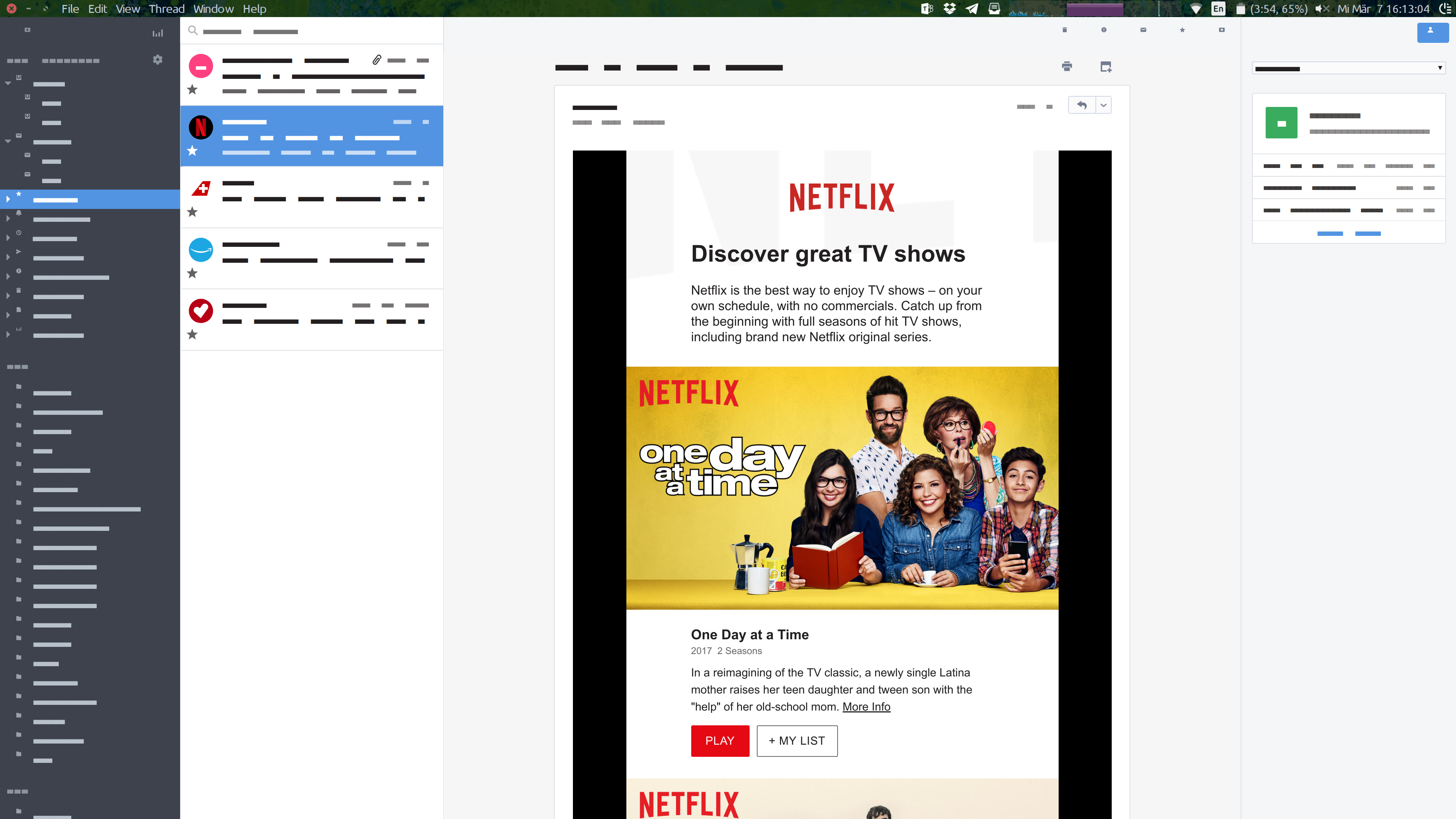Star the heart-avatar message
The width and height of the screenshot is (1456, 819).
[x=192, y=334]
